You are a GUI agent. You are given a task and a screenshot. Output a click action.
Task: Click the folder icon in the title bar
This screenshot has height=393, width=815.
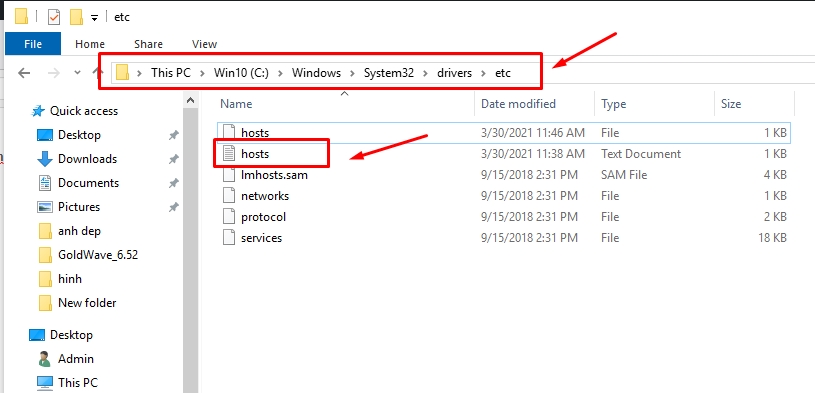pos(21,17)
